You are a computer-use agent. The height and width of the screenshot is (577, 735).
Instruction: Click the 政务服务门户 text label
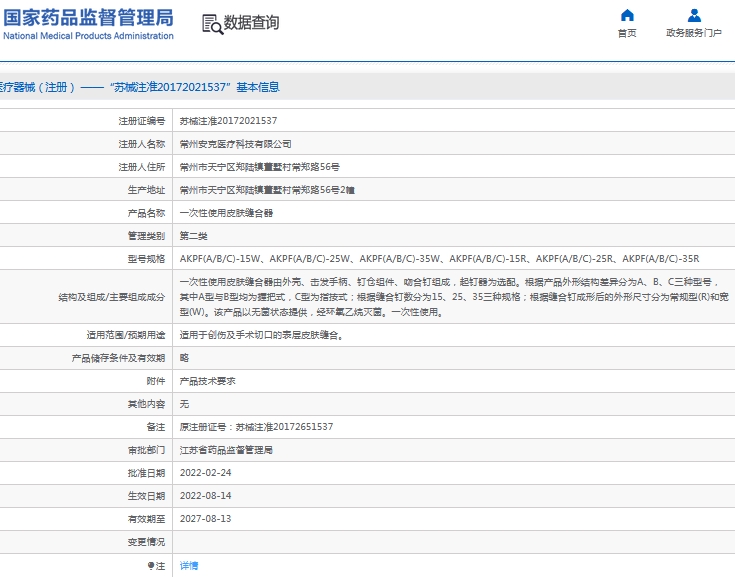click(x=694, y=33)
